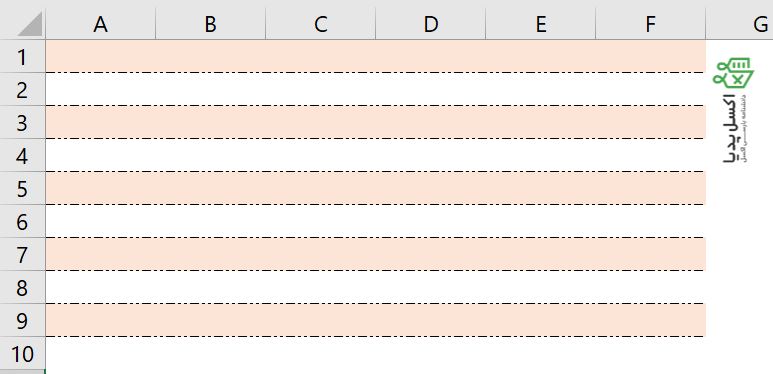The width and height of the screenshot is (773, 374).
Task: Select column A header
Action: pos(101,24)
